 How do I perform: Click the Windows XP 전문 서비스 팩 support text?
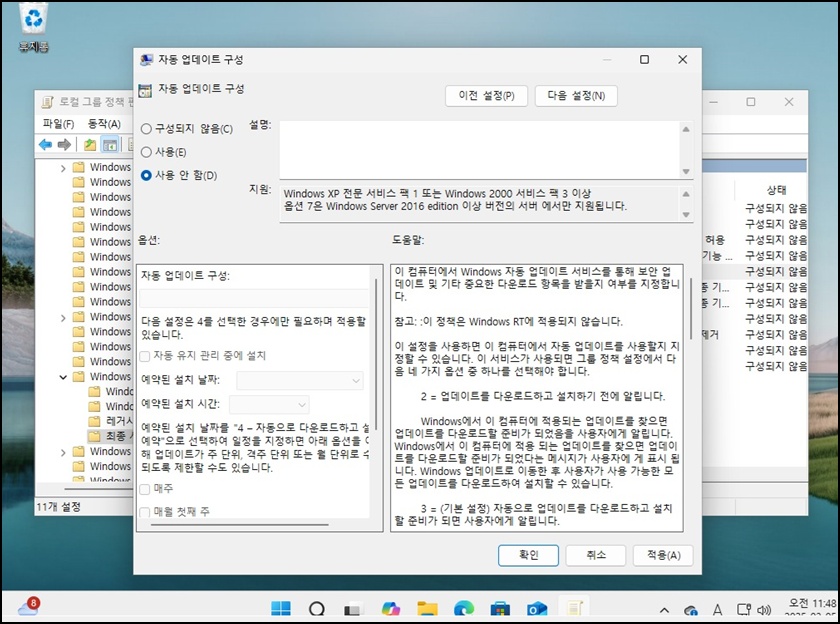(x=437, y=193)
